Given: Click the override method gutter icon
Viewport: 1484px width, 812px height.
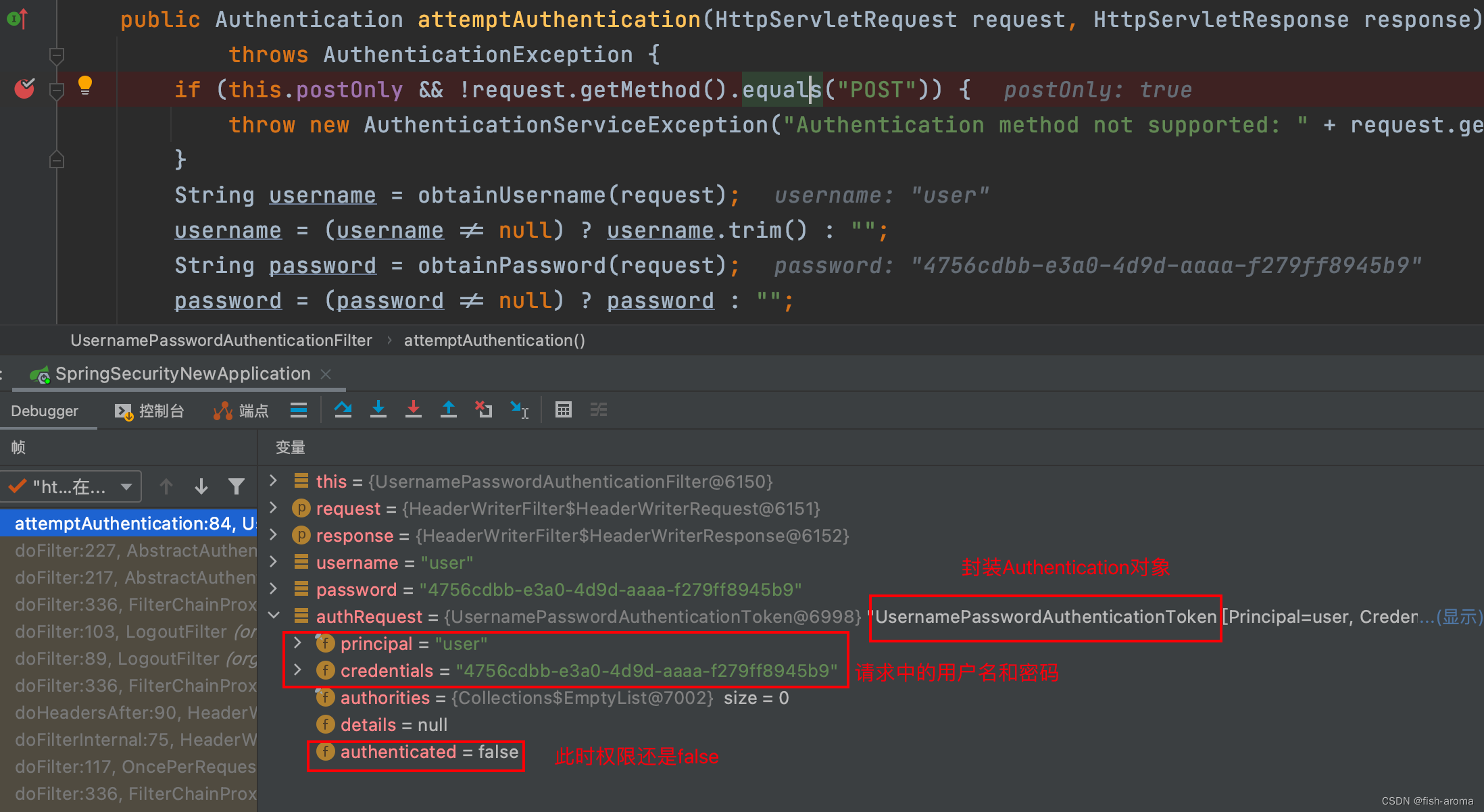Looking at the screenshot, I should click(18, 18).
